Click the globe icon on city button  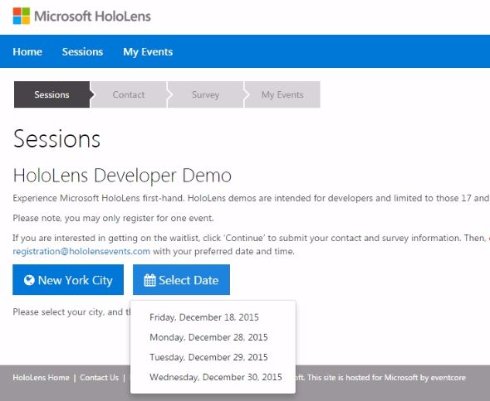29,280
